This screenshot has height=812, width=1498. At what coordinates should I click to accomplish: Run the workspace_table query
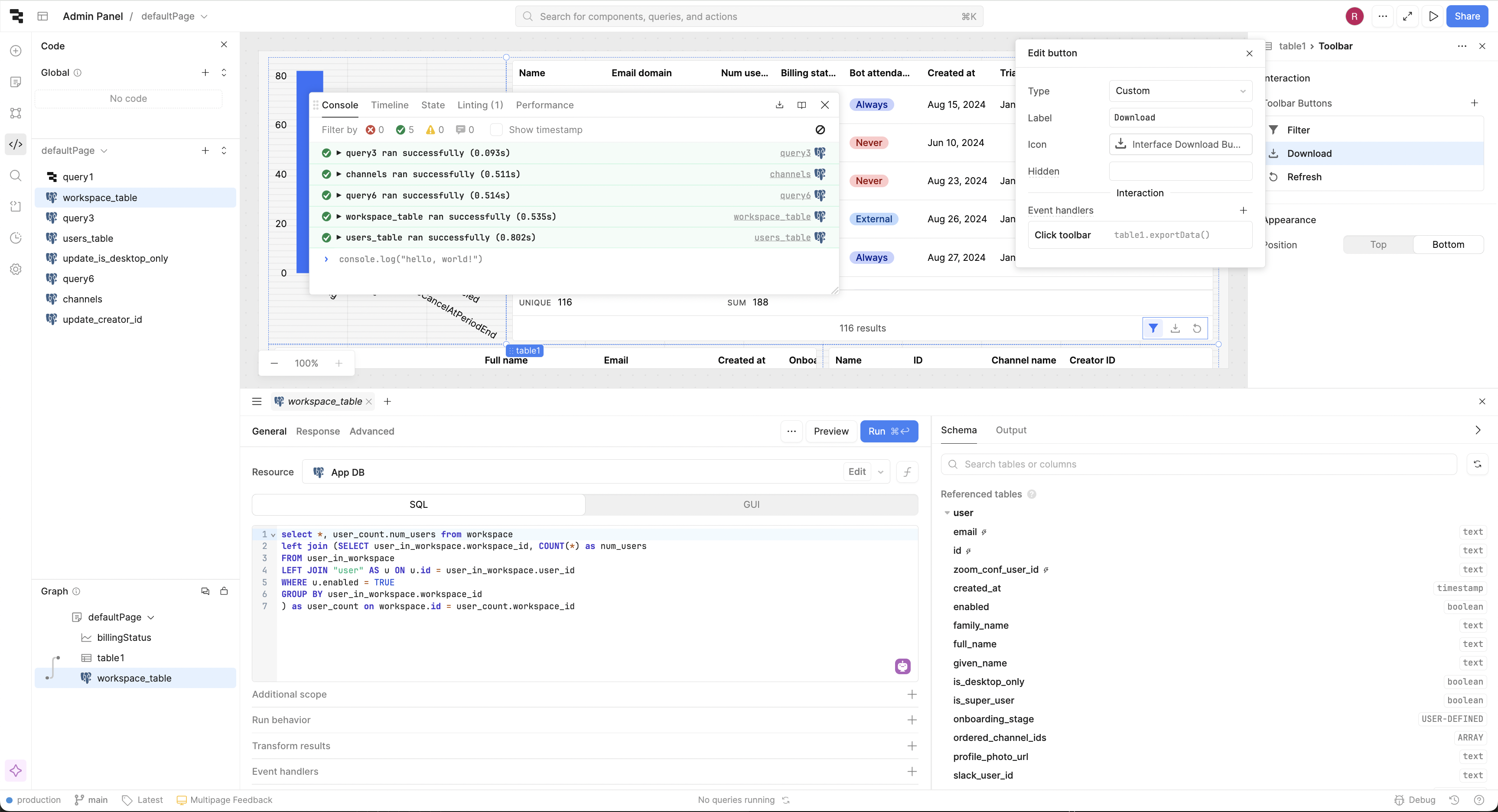[889, 431]
